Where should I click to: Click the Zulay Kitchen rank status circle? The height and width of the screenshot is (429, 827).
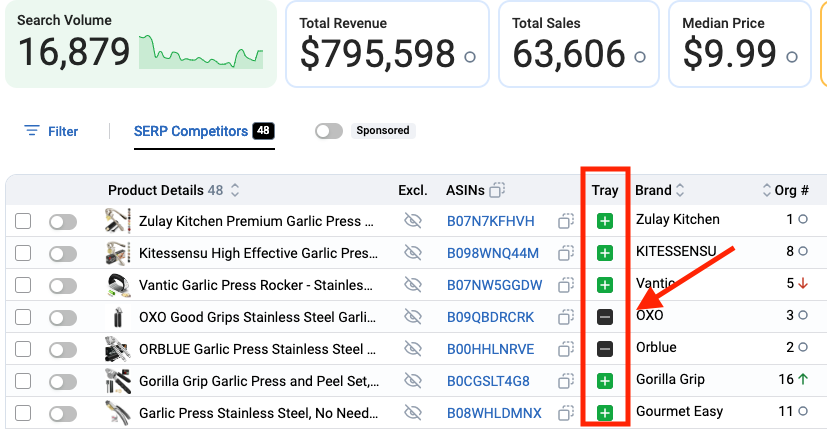[803, 219]
